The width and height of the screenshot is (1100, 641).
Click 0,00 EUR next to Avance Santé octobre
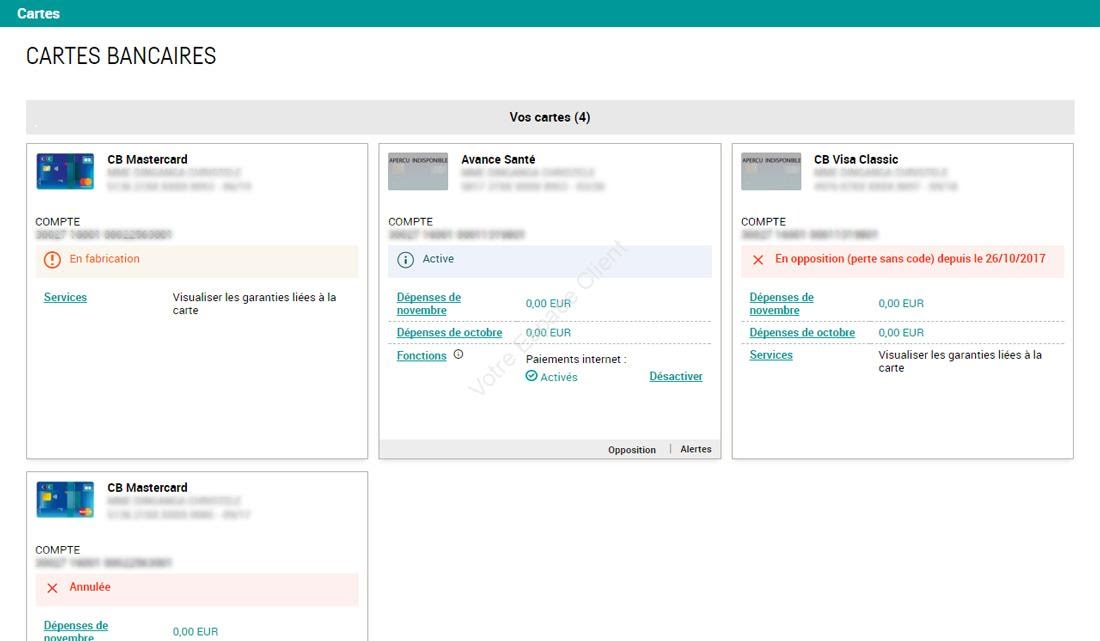click(x=548, y=332)
